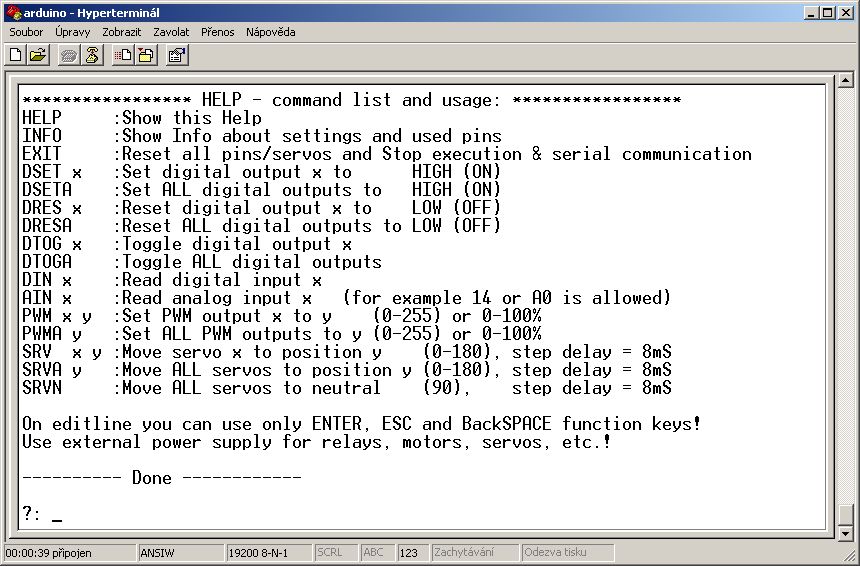
Task: Click the scrollbar down arrow
Action: 846,532
